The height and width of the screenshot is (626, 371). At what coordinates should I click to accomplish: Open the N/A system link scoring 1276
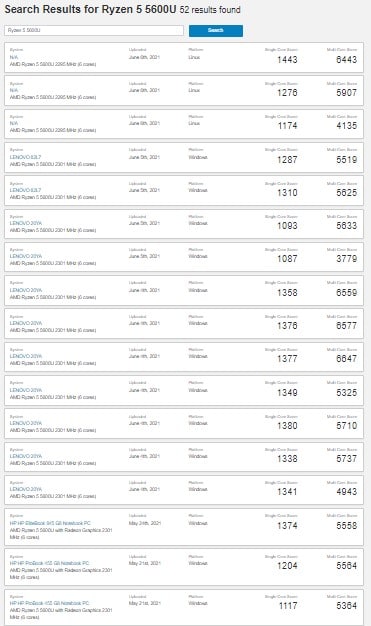pyautogui.click(x=14, y=90)
